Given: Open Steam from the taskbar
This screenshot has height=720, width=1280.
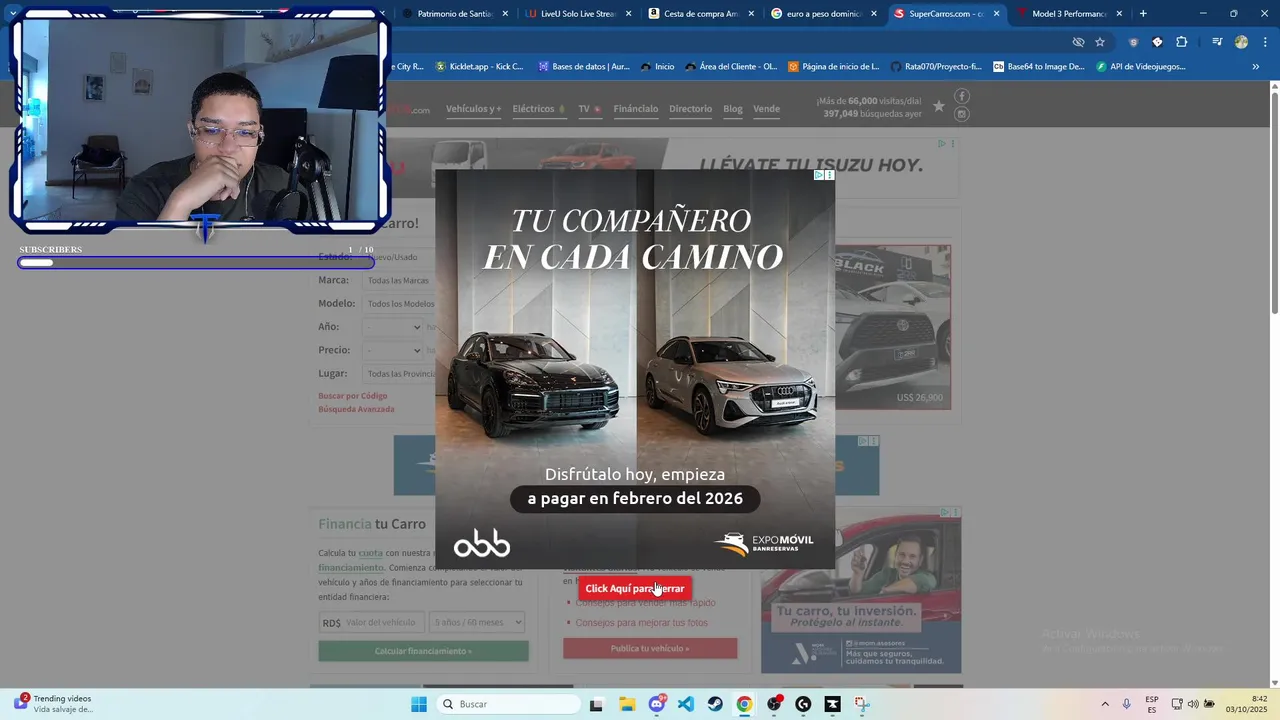Looking at the screenshot, I should pos(715,704).
